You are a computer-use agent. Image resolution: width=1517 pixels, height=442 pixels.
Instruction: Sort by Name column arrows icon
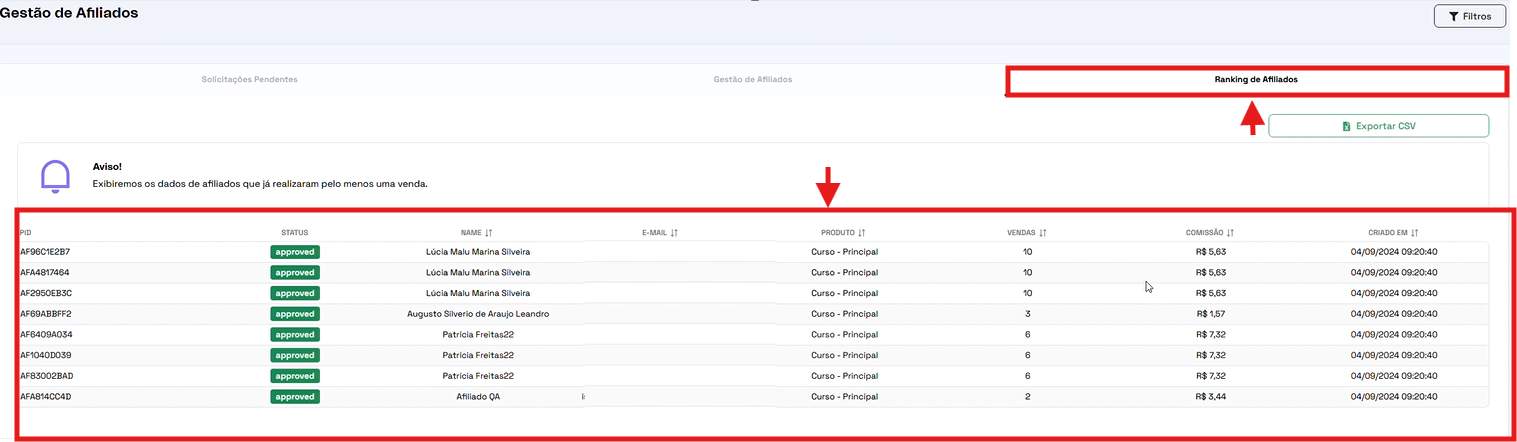tap(488, 233)
